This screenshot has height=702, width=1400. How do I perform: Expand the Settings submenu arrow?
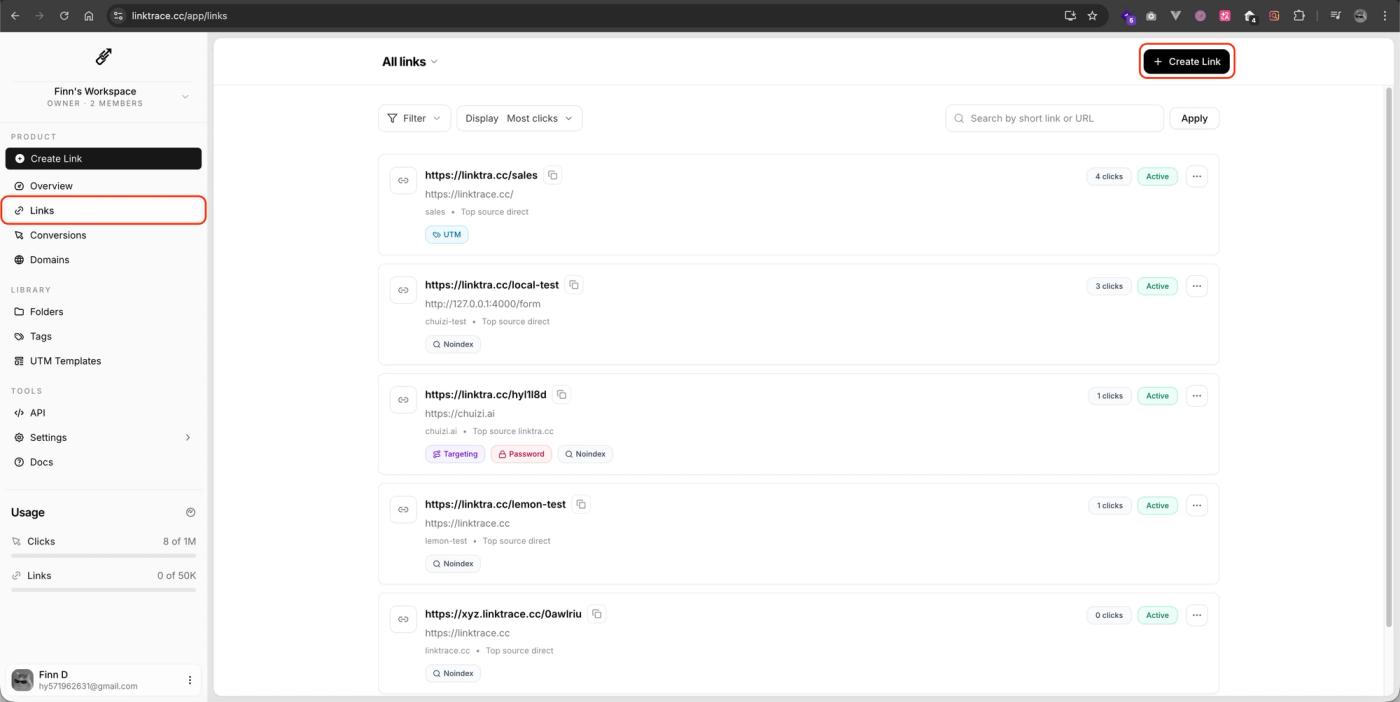[x=187, y=437]
